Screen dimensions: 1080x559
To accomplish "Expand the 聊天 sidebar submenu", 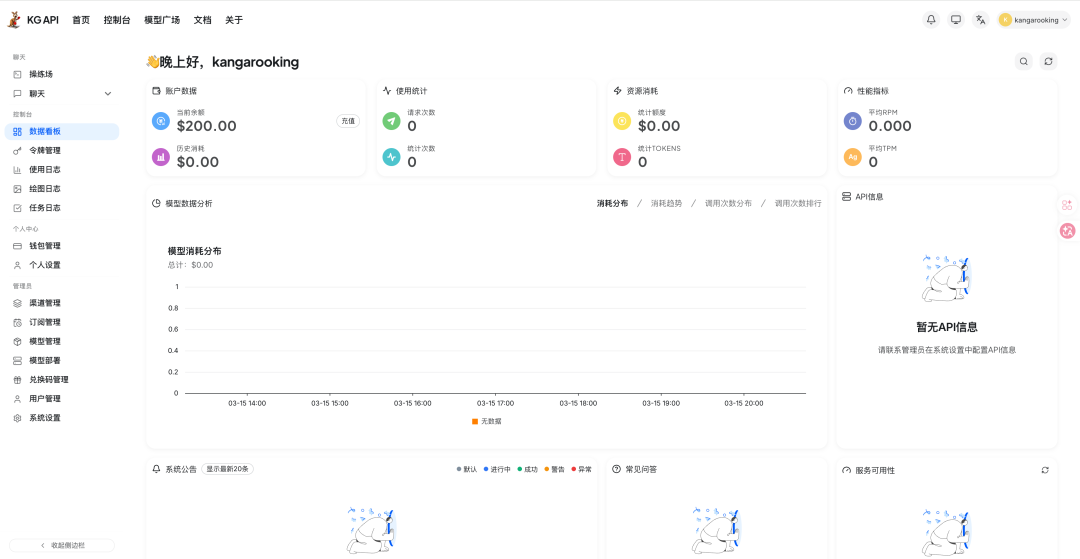I will click(108, 94).
